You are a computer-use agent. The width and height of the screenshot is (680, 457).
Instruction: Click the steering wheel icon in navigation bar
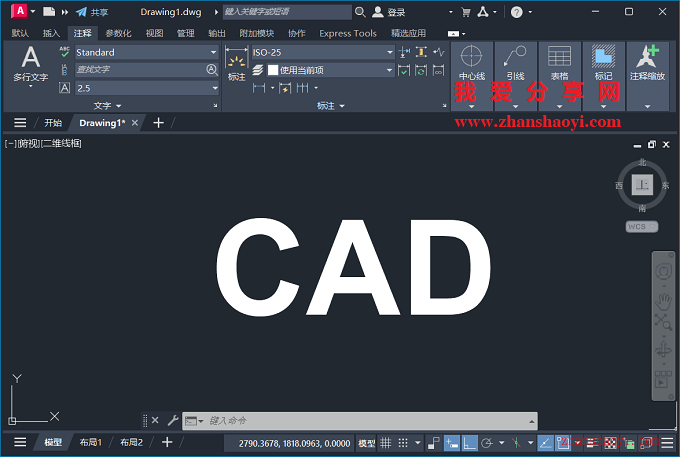pos(663,272)
